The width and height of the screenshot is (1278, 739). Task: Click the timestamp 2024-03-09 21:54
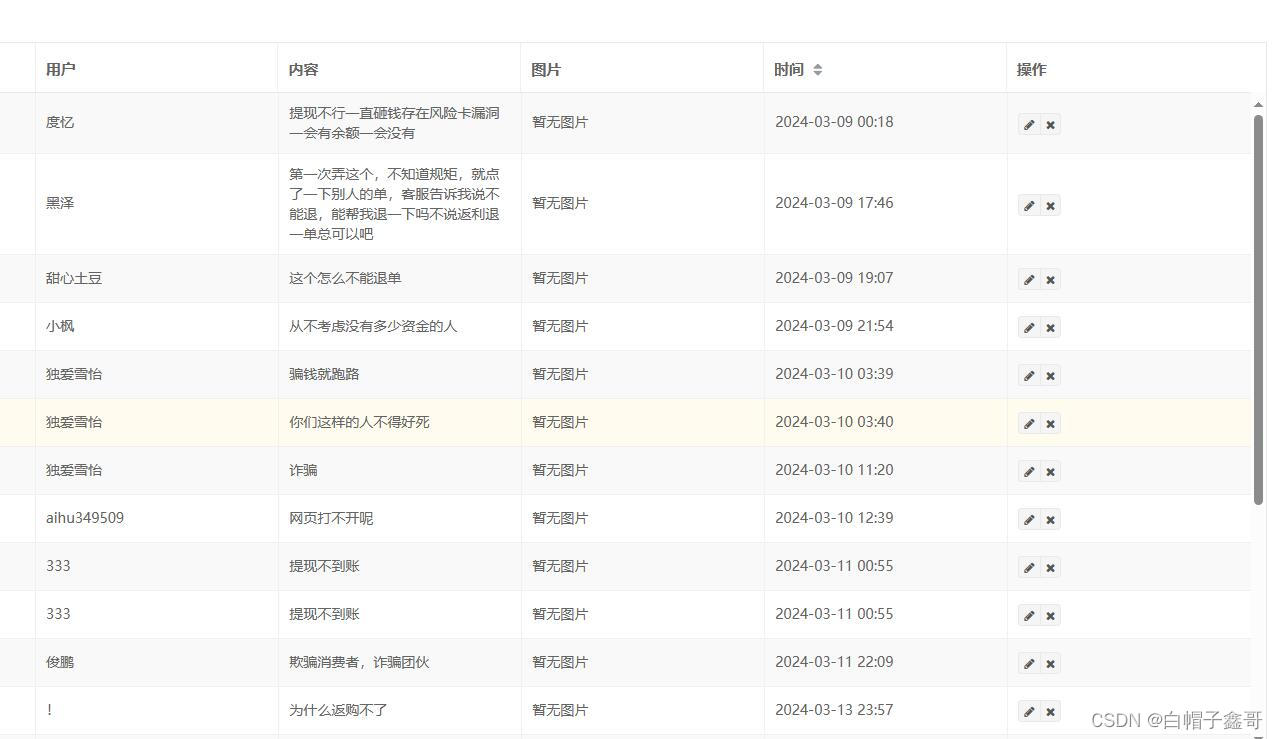834,326
